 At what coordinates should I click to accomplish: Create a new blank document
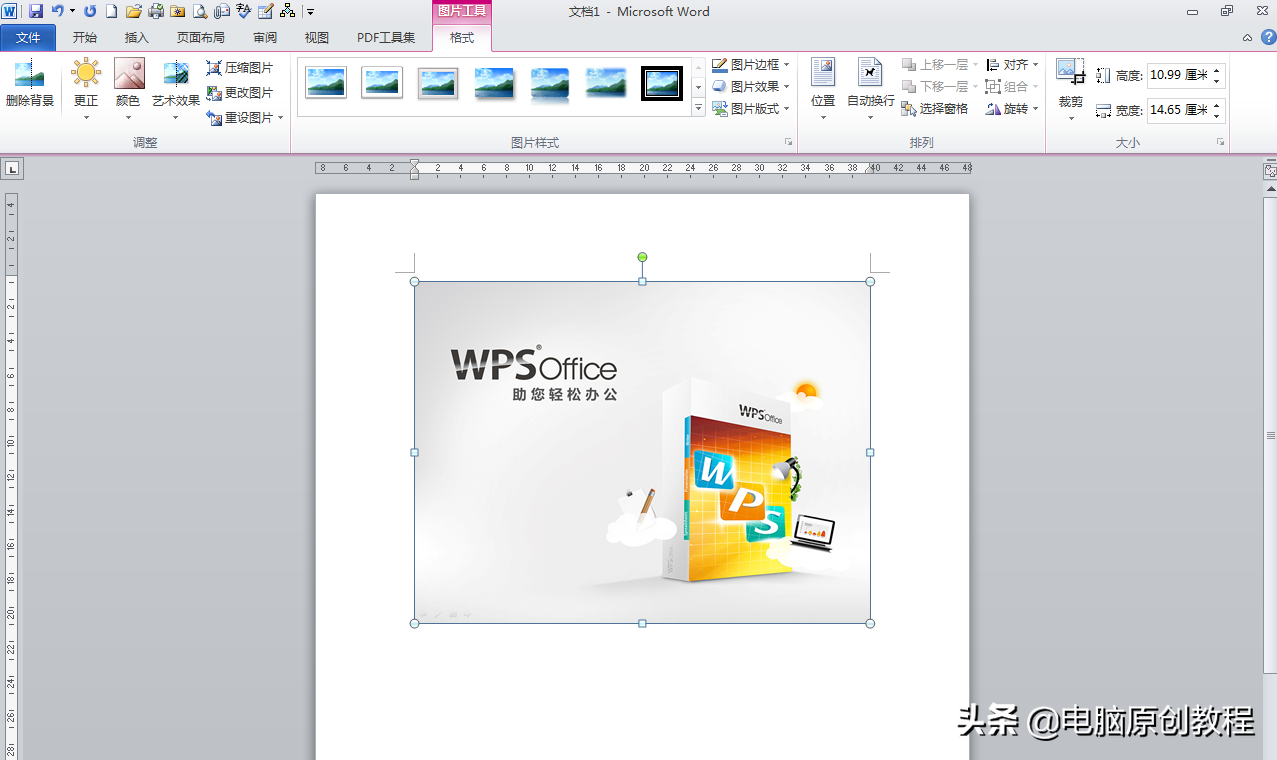[x=111, y=11]
